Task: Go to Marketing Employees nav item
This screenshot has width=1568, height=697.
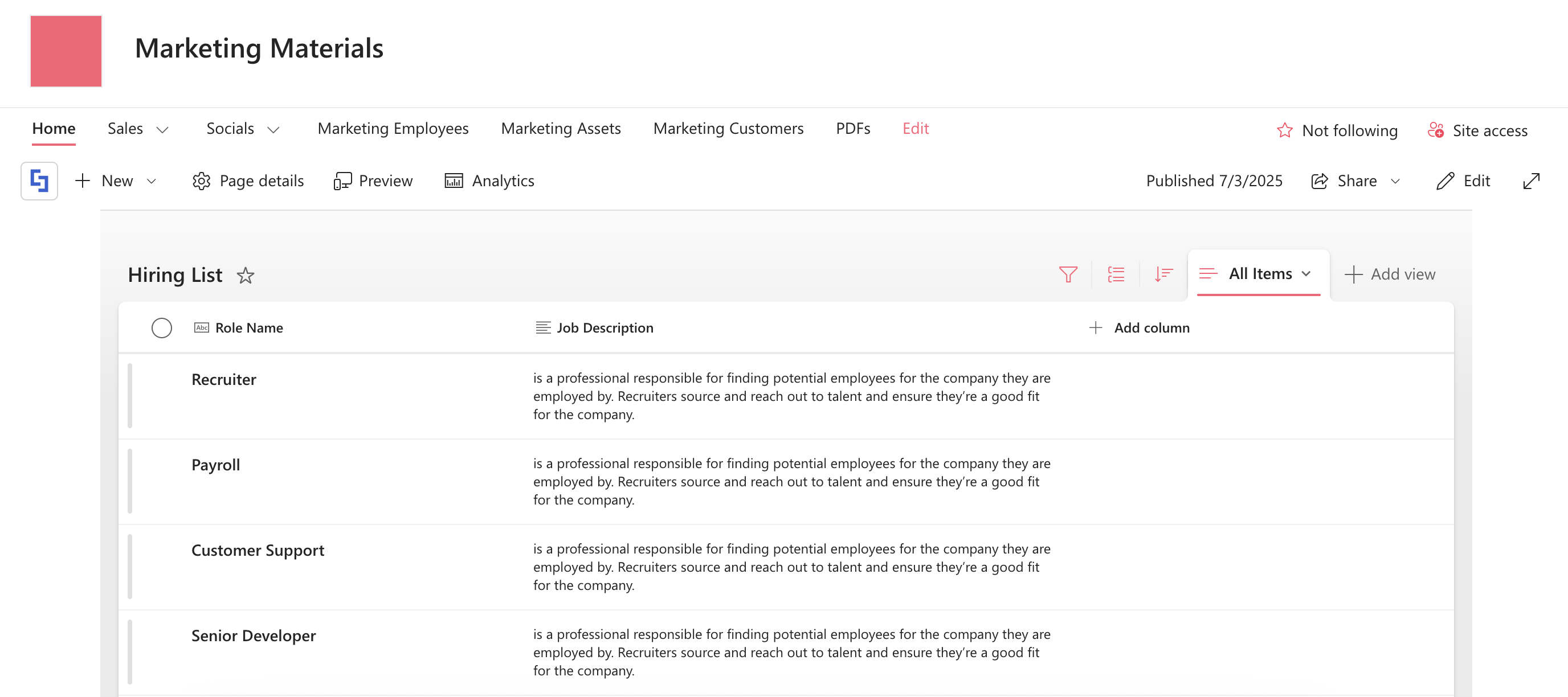Action: (x=393, y=128)
